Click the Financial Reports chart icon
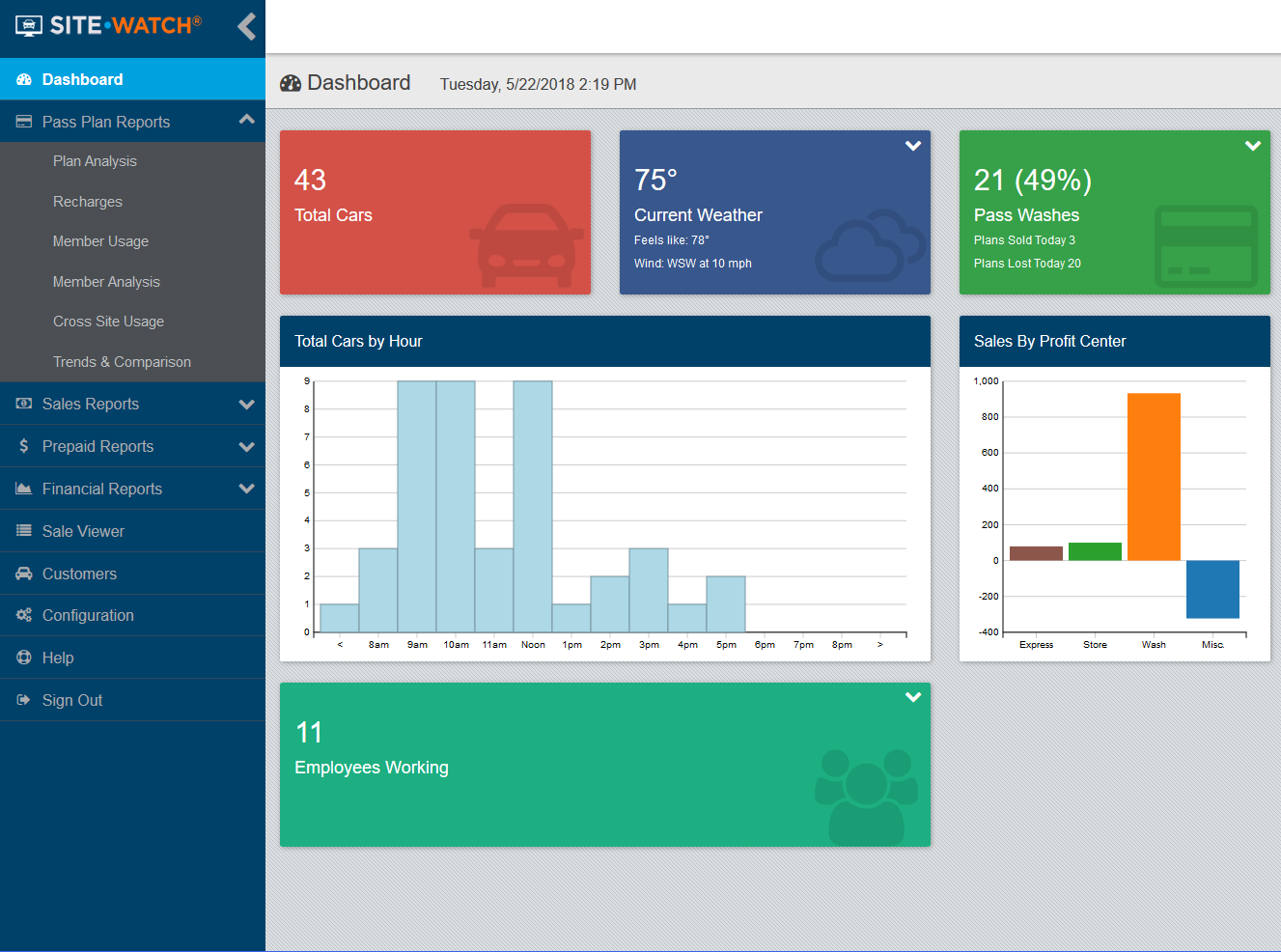 [x=22, y=489]
